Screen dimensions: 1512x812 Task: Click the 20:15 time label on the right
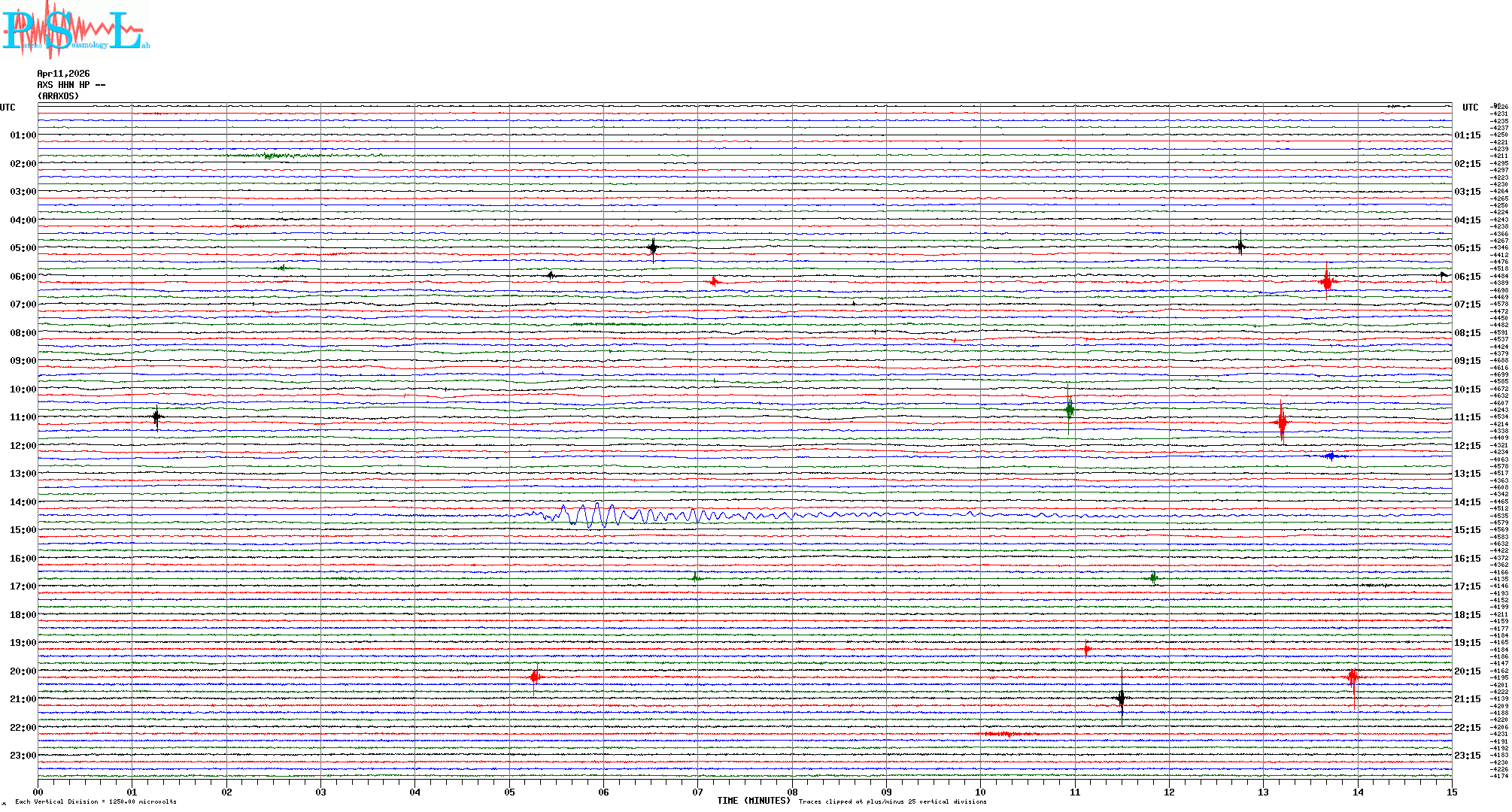[1467, 671]
